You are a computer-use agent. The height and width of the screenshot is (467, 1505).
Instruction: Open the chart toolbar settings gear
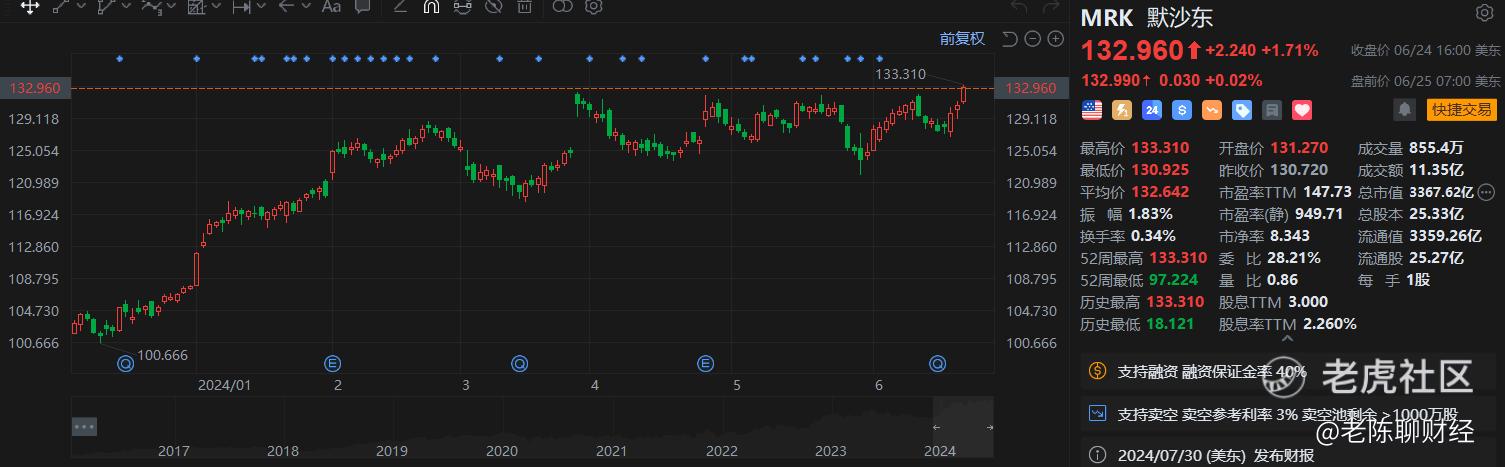(x=593, y=6)
